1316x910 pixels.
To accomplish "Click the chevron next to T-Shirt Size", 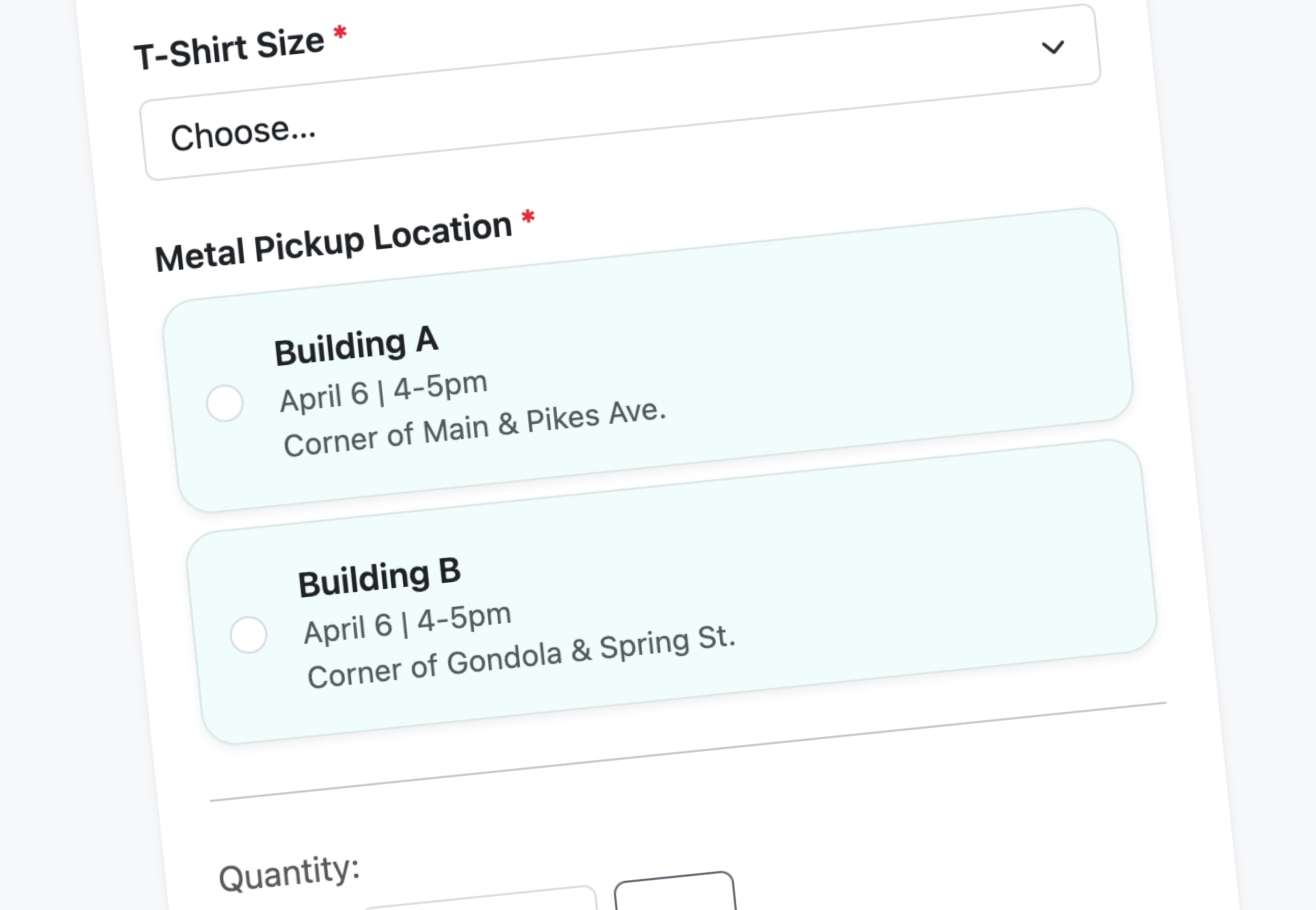I will click(1053, 47).
